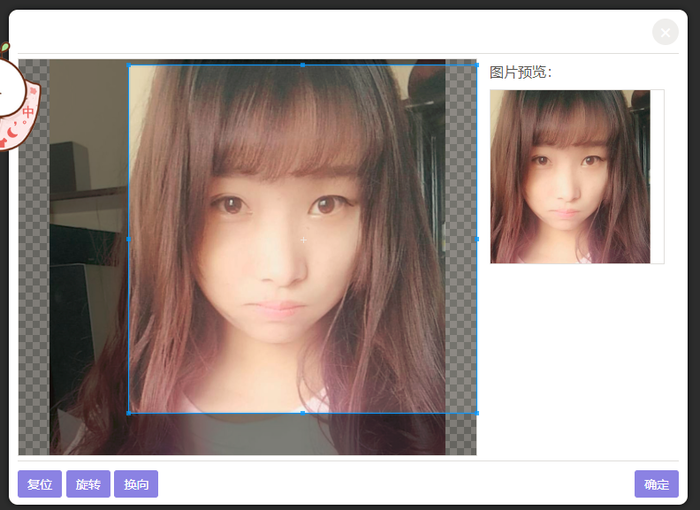This screenshot has height=510, width=700.
Task: Confirm the crop with 确定
Action: tap(656, 484)
